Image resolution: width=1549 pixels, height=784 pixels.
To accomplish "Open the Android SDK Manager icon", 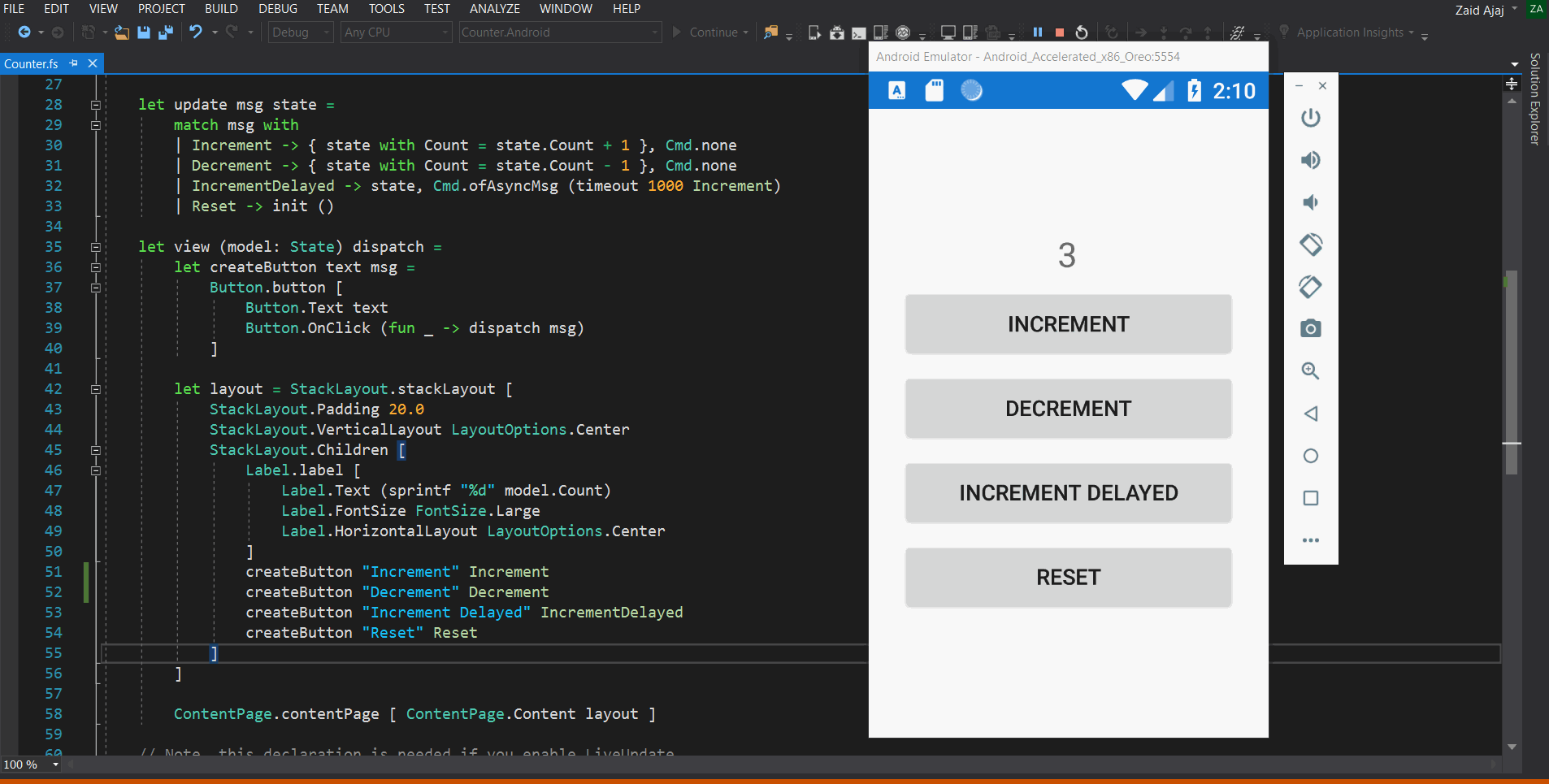I will point(837,32).
